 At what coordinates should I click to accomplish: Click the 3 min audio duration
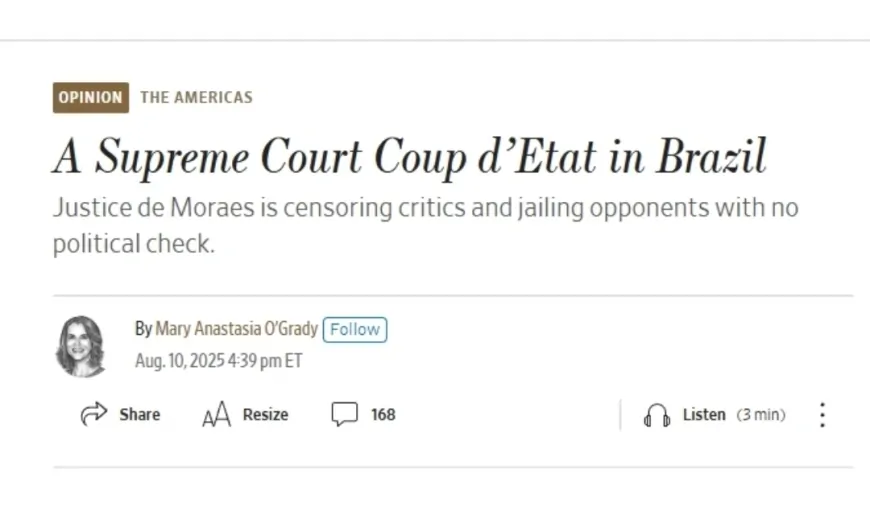click(761, 414)
